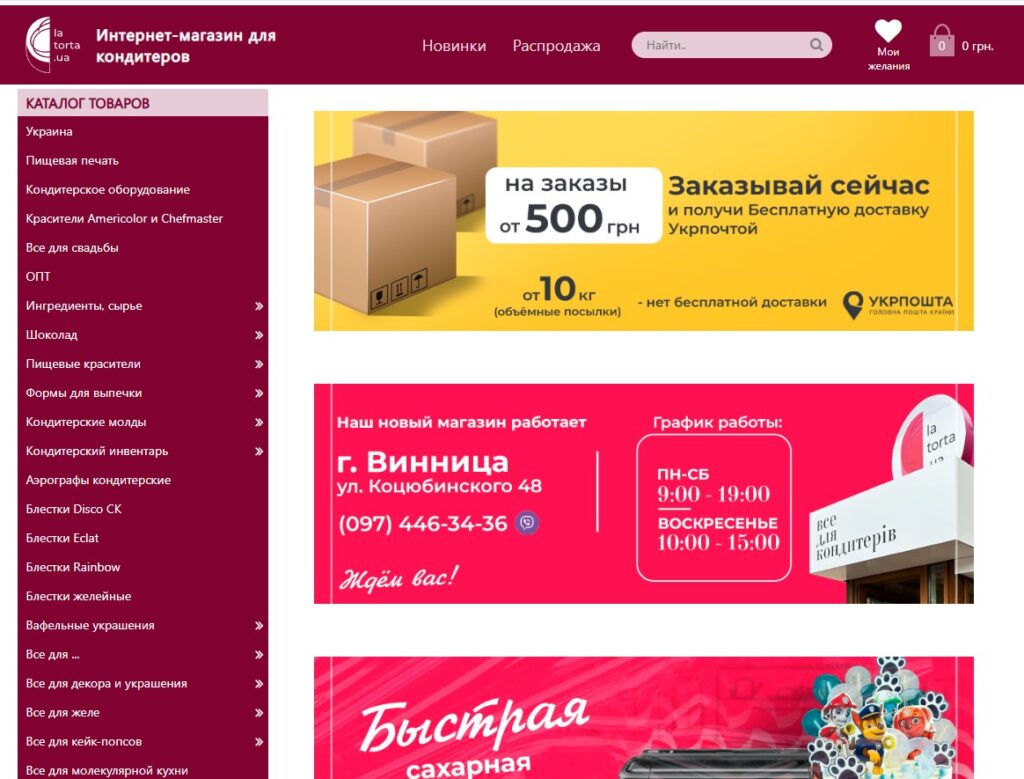Screen dimensions: 1024x779
Task: Expand the Вафельные украшения arrow
Action: coord(259,626)
